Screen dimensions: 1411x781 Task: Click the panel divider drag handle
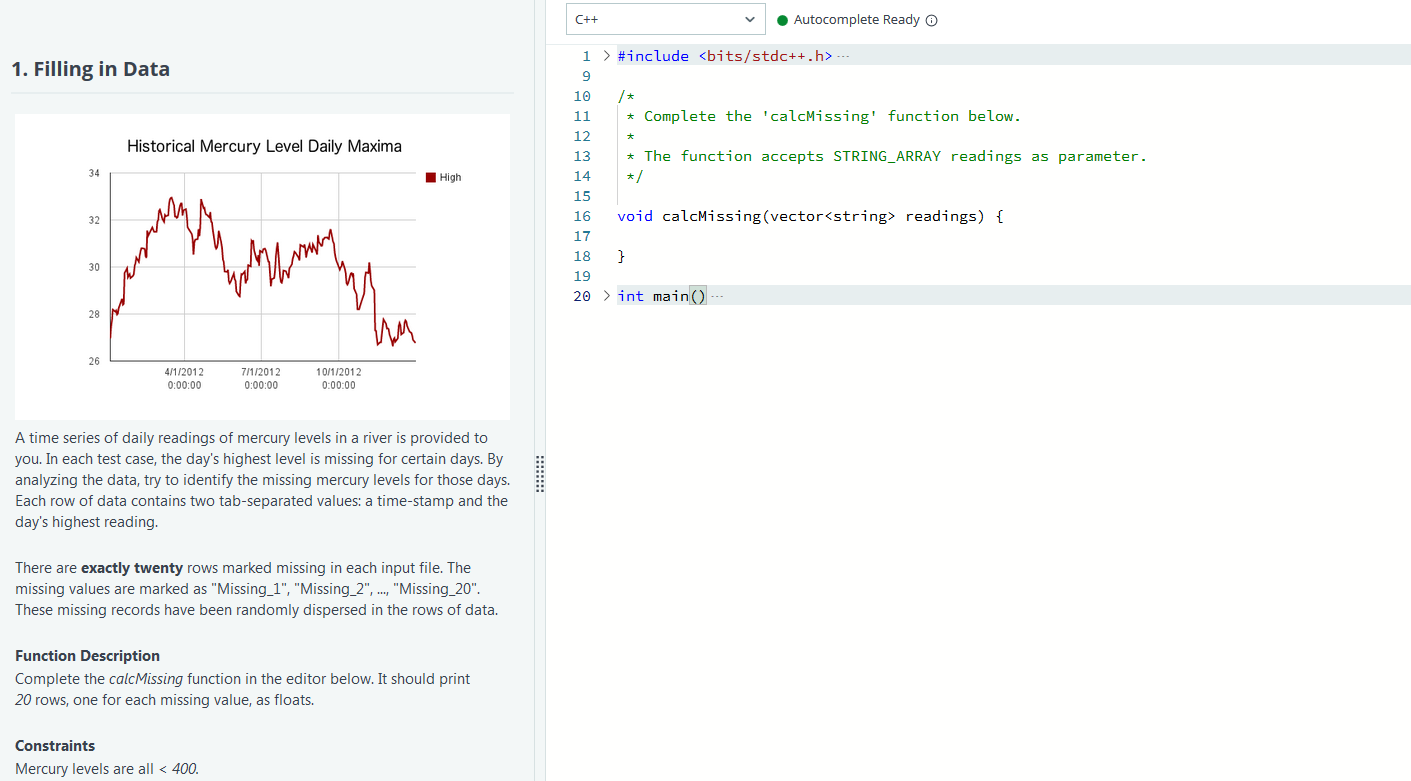(x=540, y=474)
